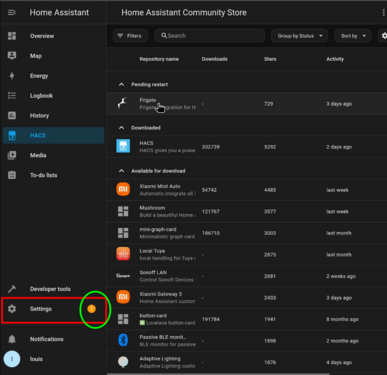Click the Logbook list icon
This screenshot has height=375, width=387.
(12, 96)
